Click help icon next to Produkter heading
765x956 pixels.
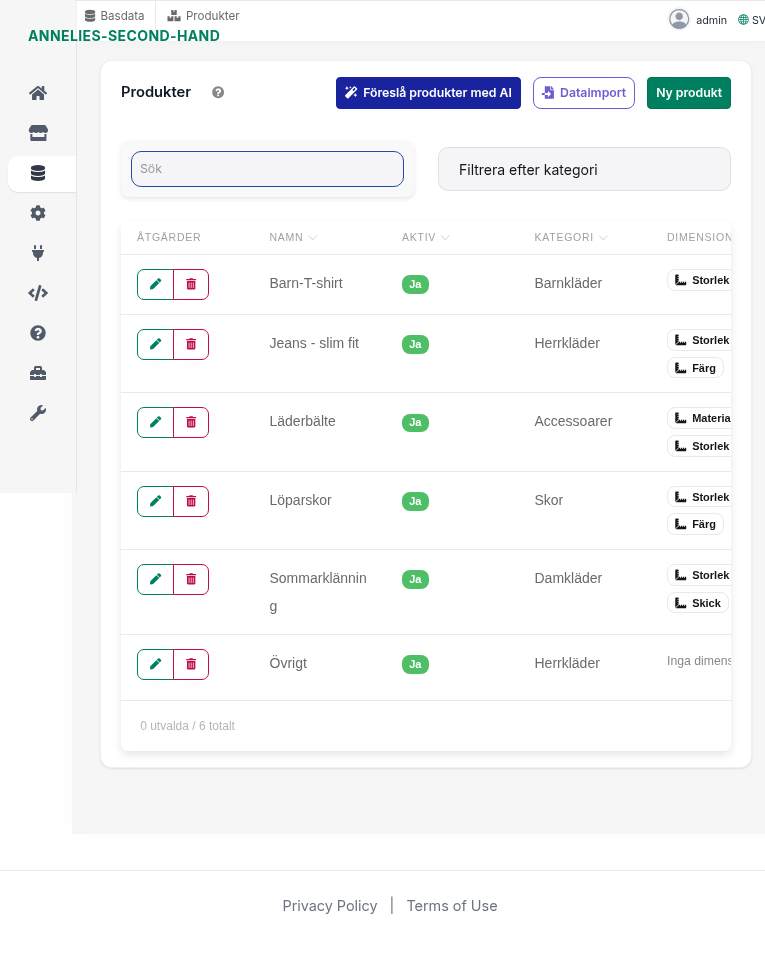click(218, 93)
